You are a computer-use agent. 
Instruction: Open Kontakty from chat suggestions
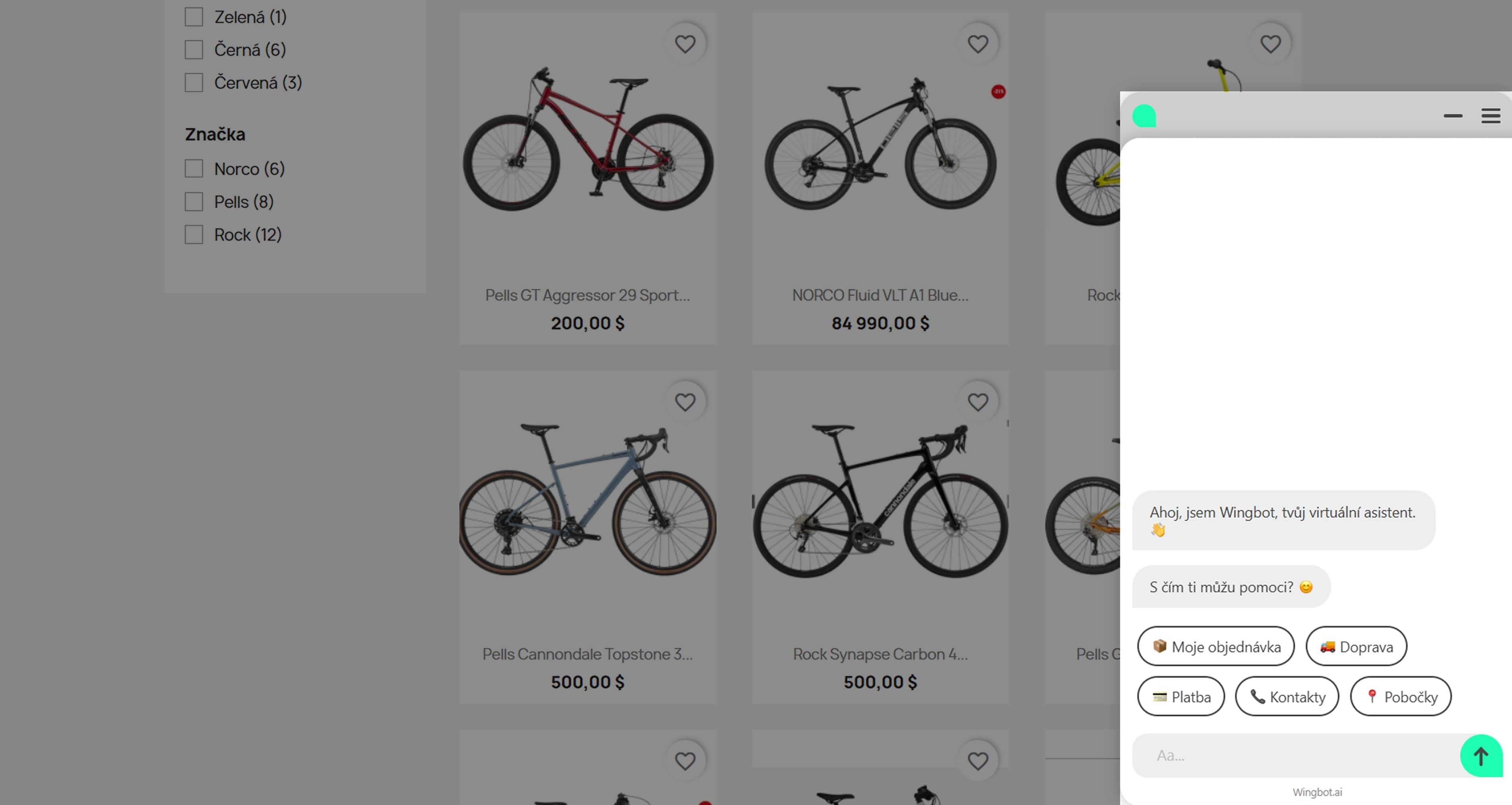click(1287, 697)
